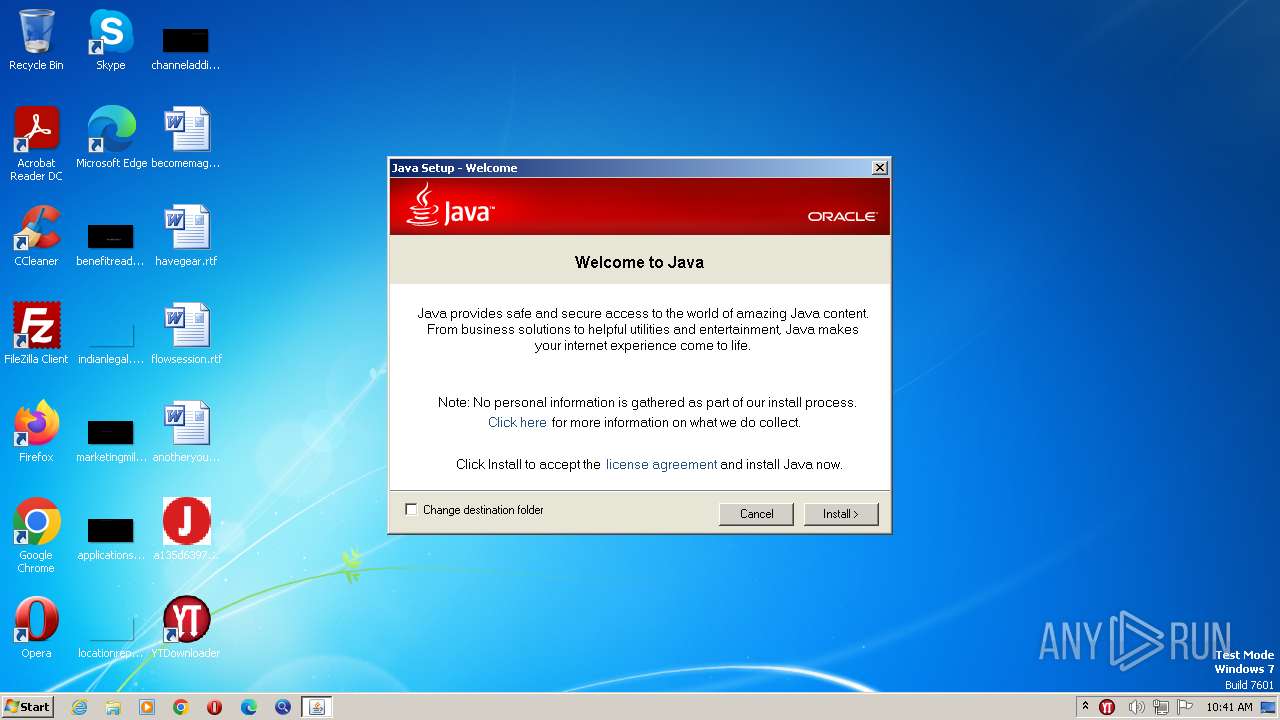Click the Java setup taskbar button
Viewport: 1280px width, 720px height.
click(317, 707)
